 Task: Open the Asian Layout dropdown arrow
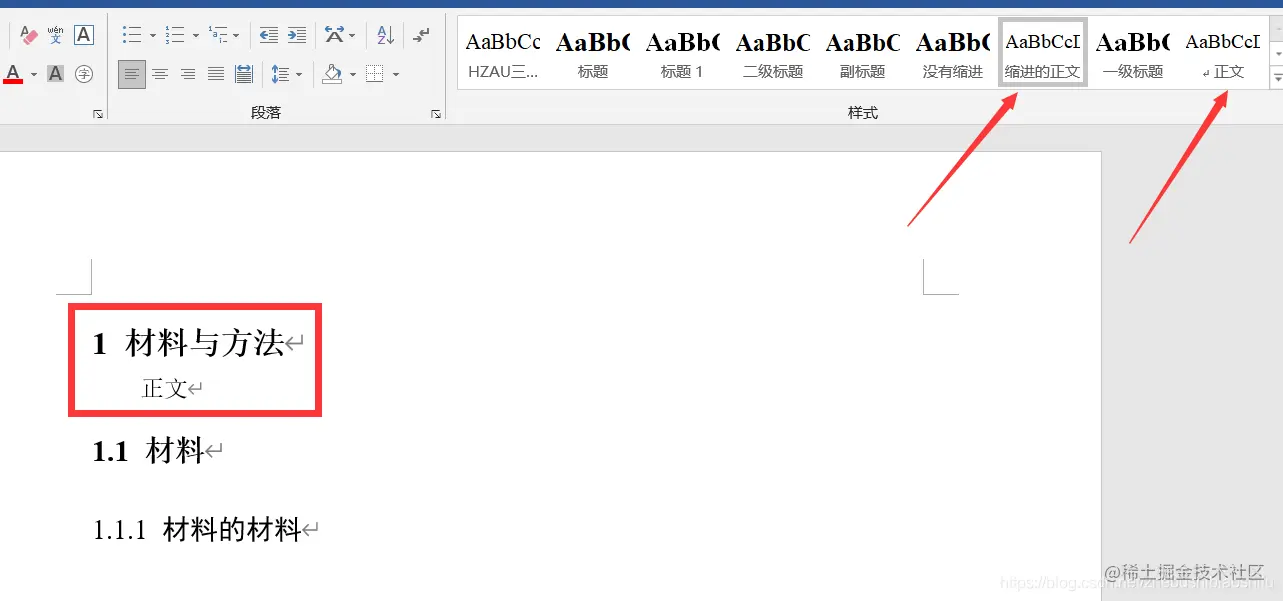352,35
